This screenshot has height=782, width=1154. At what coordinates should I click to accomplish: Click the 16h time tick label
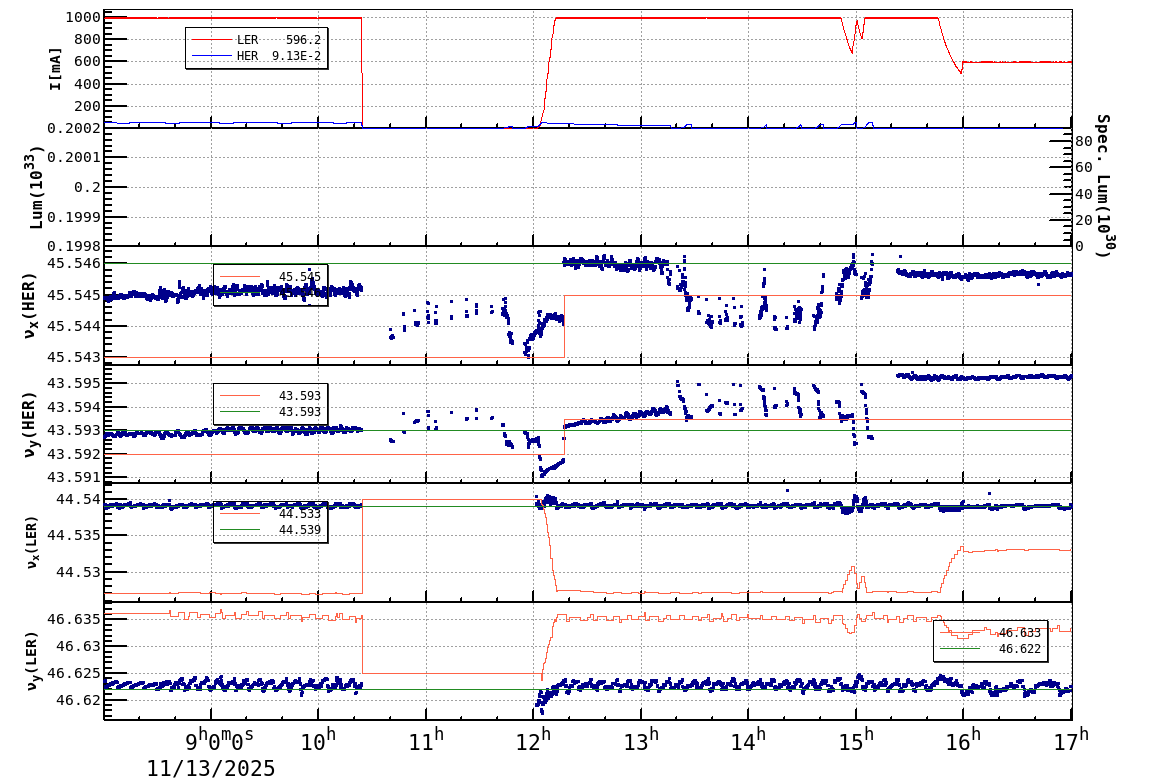(x=963, y=739)
